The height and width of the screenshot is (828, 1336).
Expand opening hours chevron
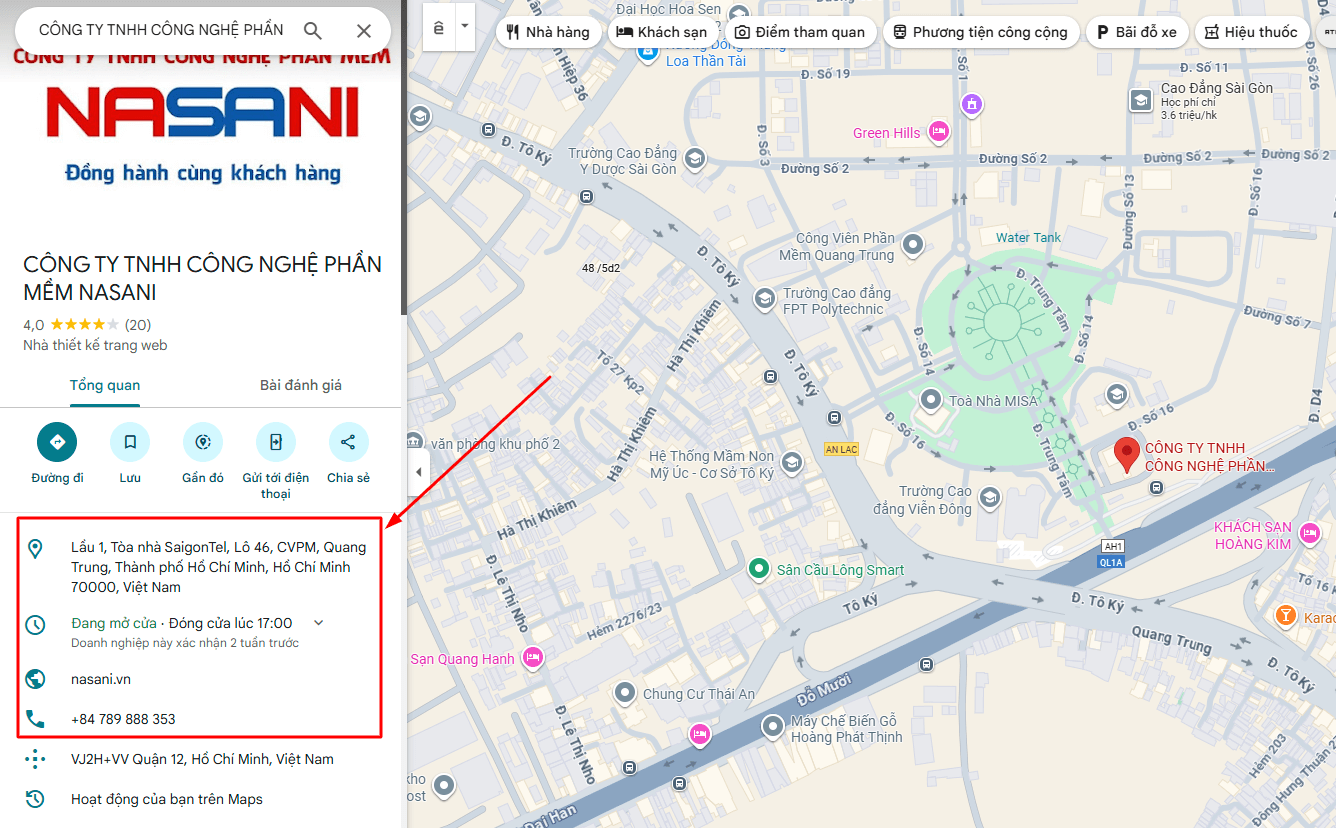coord(319,622)
